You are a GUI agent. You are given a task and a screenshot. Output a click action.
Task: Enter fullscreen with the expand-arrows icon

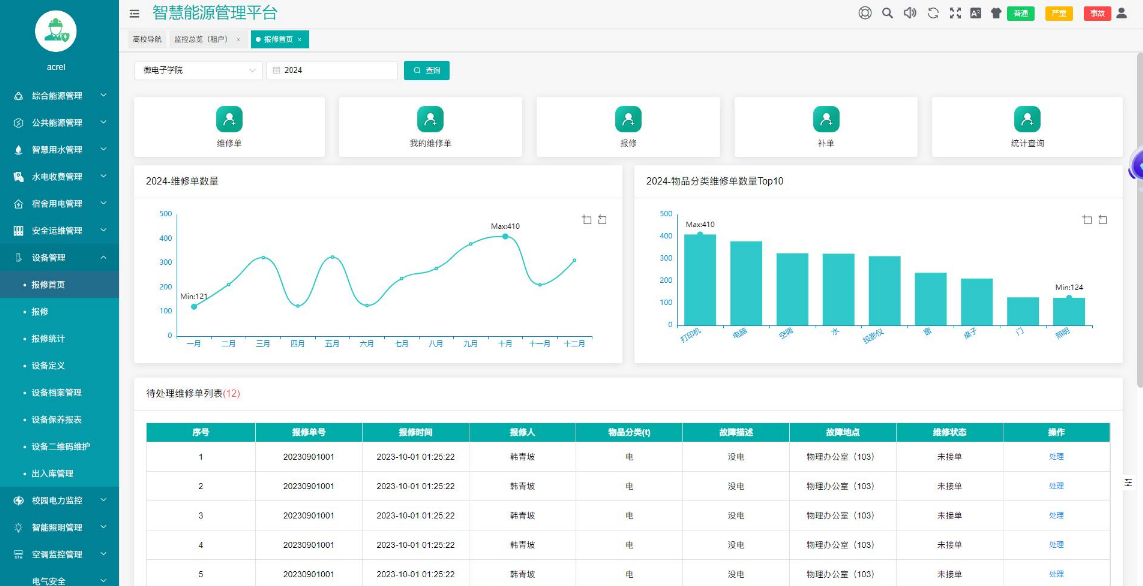[x=955, y=13]
